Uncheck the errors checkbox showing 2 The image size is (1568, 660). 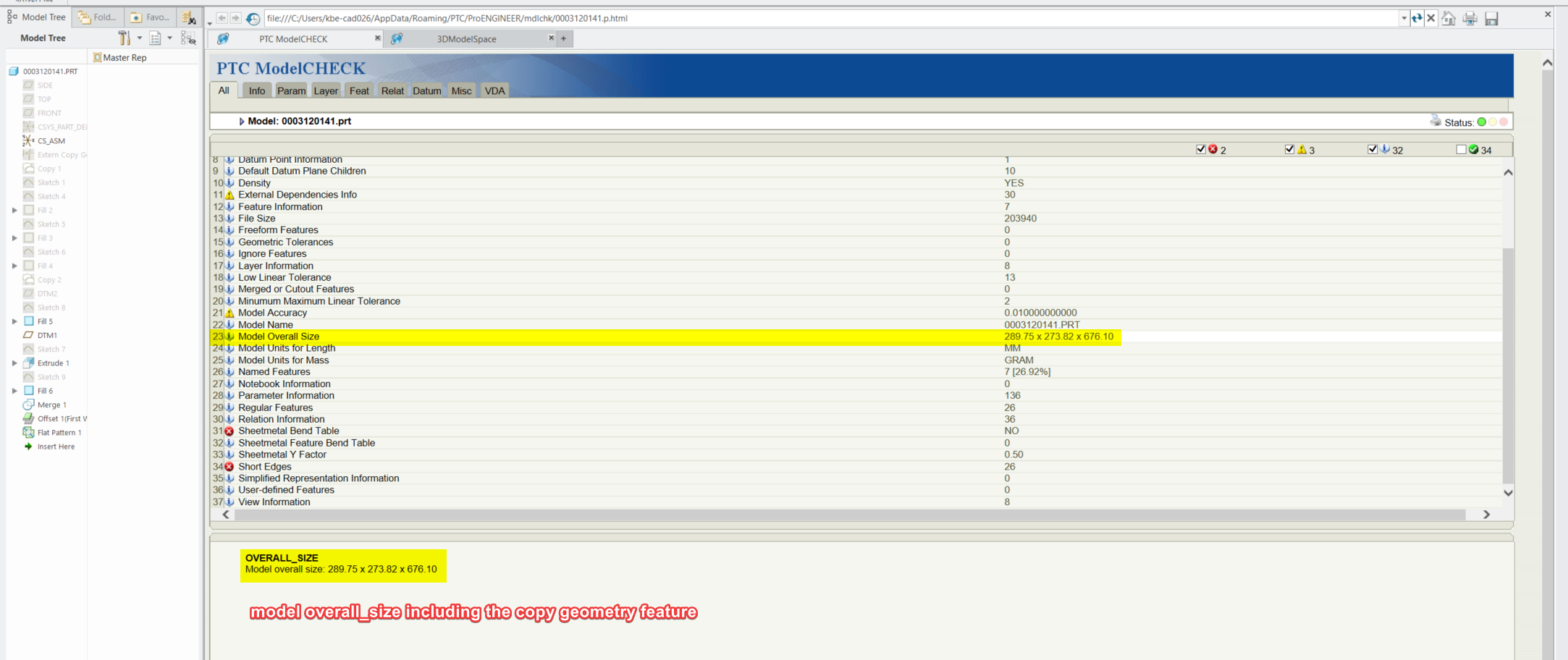coord(1200,149)
